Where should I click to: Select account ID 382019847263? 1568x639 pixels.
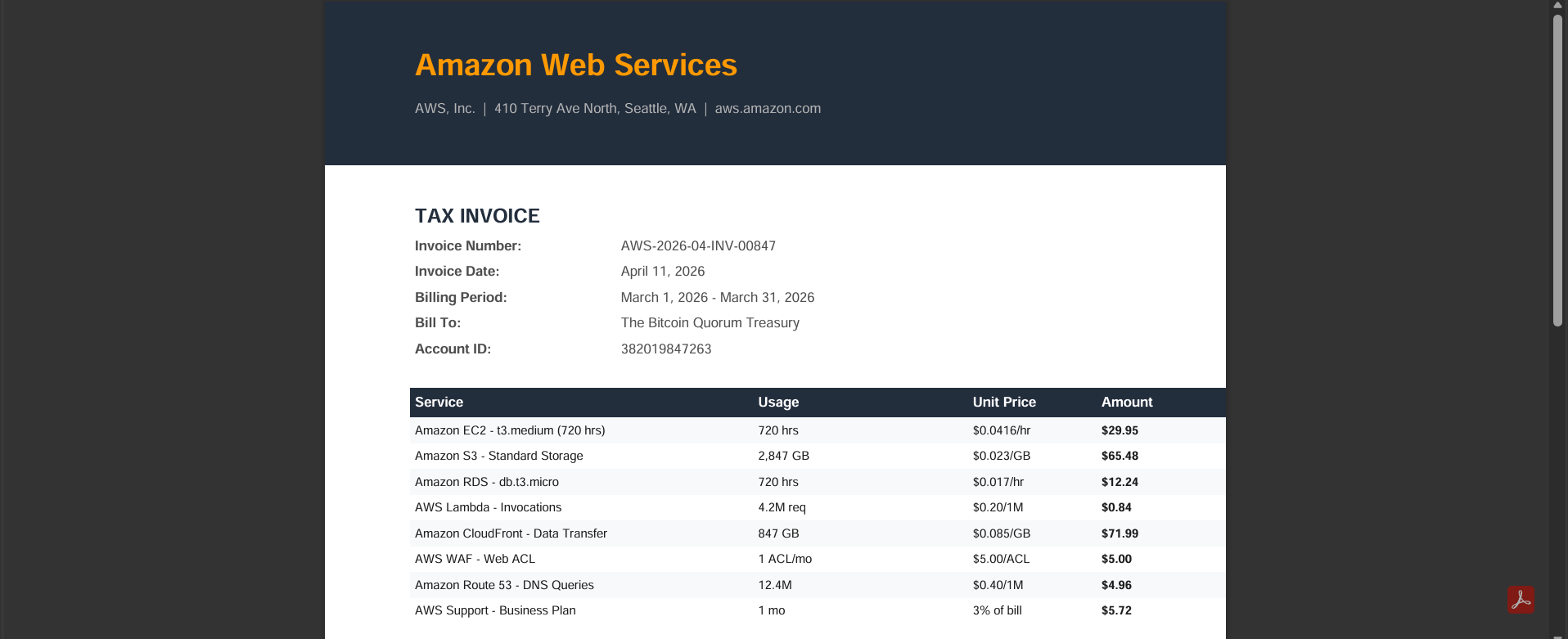tap(666, 349)
